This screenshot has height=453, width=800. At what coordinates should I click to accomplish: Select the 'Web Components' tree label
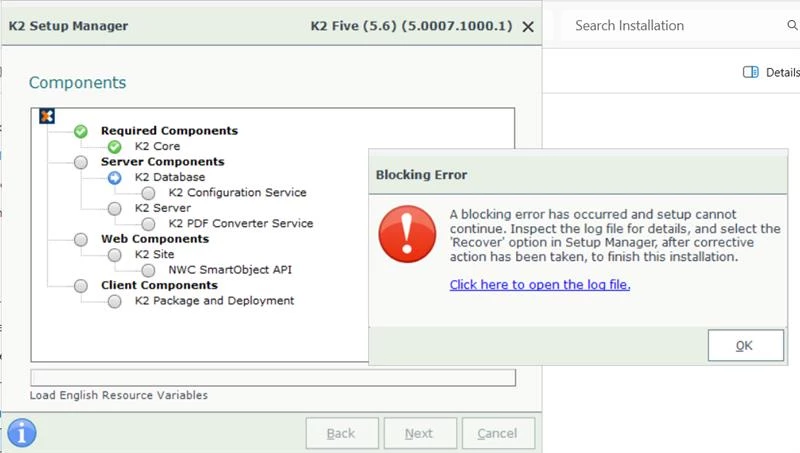pyautogui.click(x=155, y=239)
